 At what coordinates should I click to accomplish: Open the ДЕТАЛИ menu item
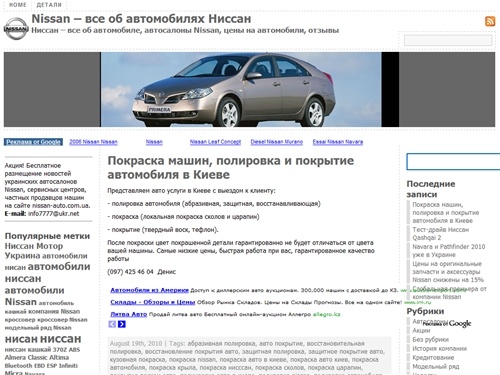pyautogui.click(x=49, y=5)
